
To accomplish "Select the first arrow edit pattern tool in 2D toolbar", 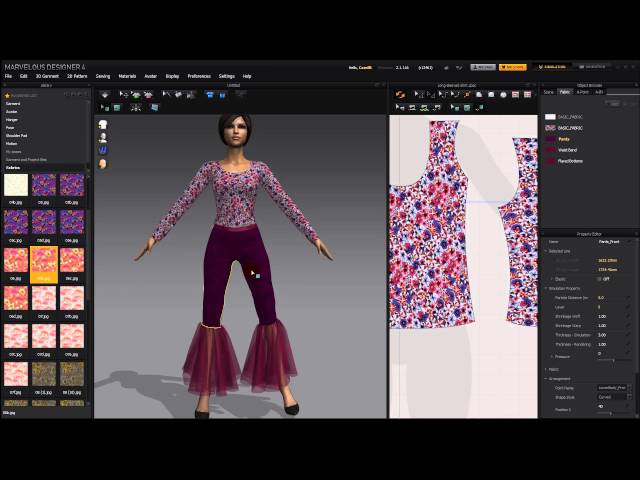I will [x=418, y=95].
